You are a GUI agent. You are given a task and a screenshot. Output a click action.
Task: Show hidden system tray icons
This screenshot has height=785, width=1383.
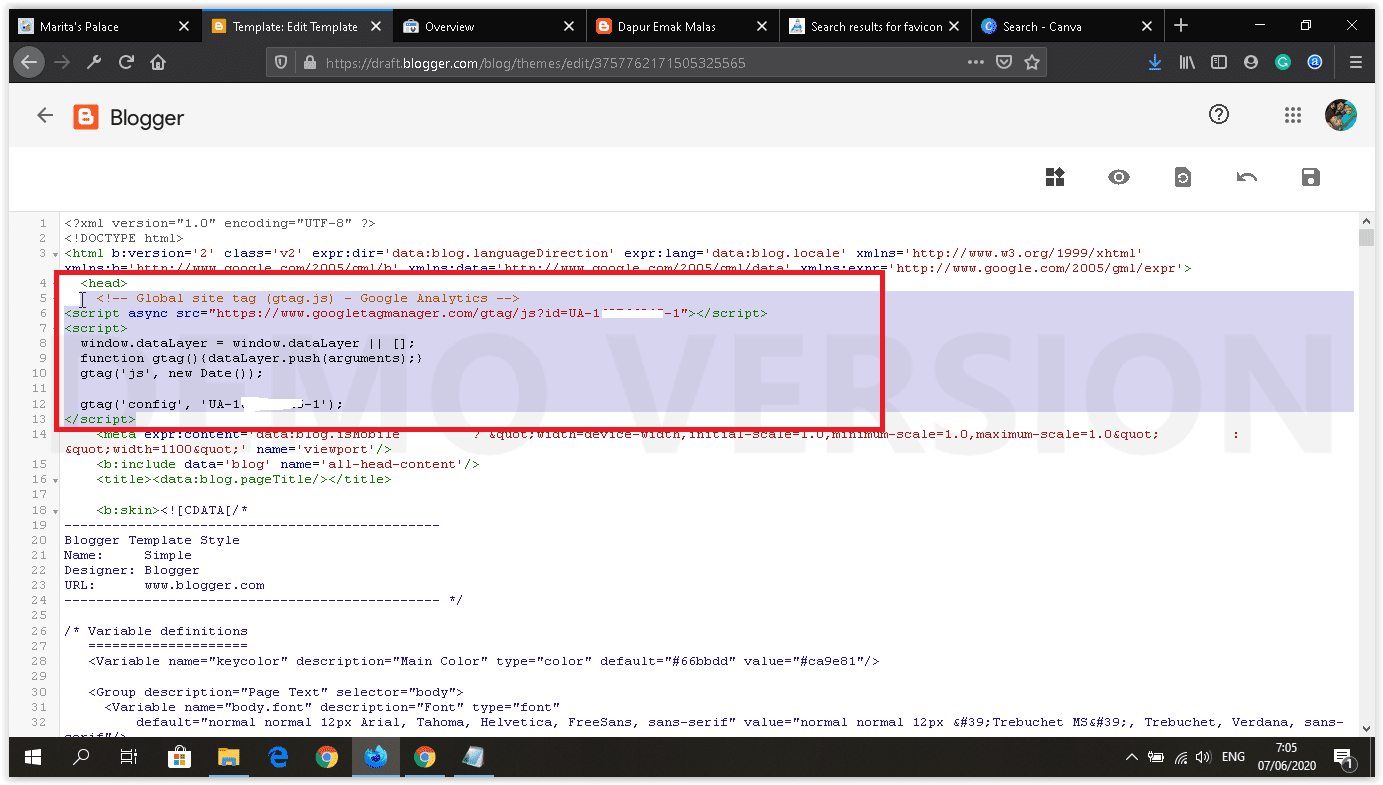click(x=1132, y=757)
